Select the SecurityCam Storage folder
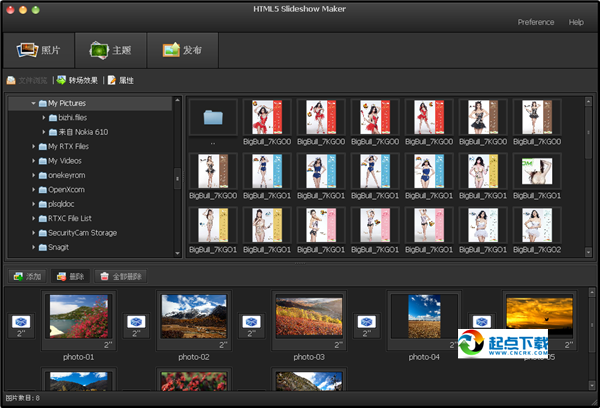600x408 pixels. (x=83, y=232)
